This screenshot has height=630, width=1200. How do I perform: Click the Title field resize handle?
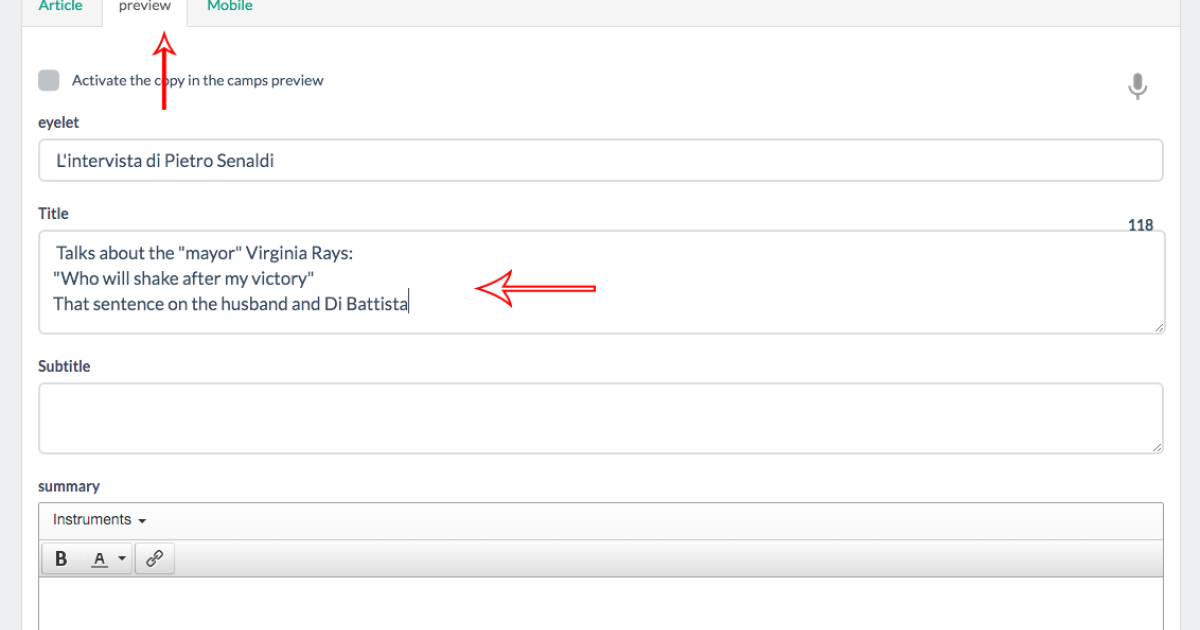(1158, 327)
